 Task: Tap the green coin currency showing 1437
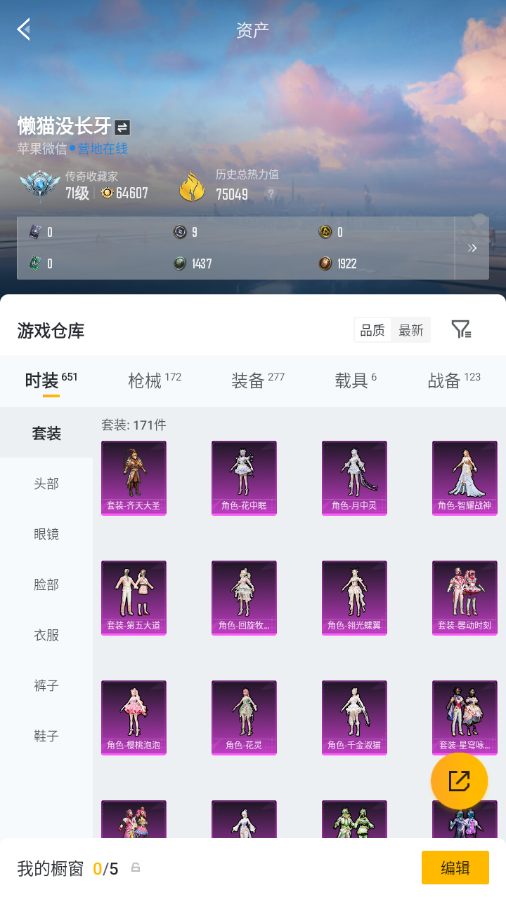pyautogui.click(x=180, y=263)
